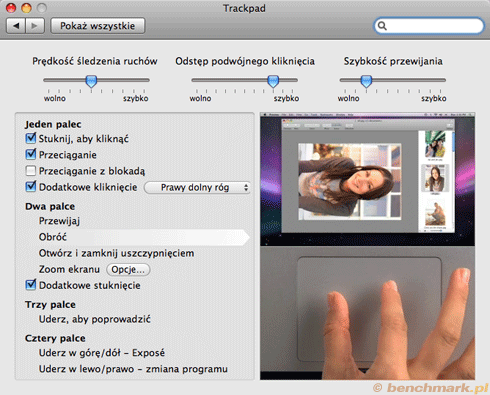The image size is (490, 395).
Task: Click the magnifying glass search icon
Action: [x=382, y=26]
